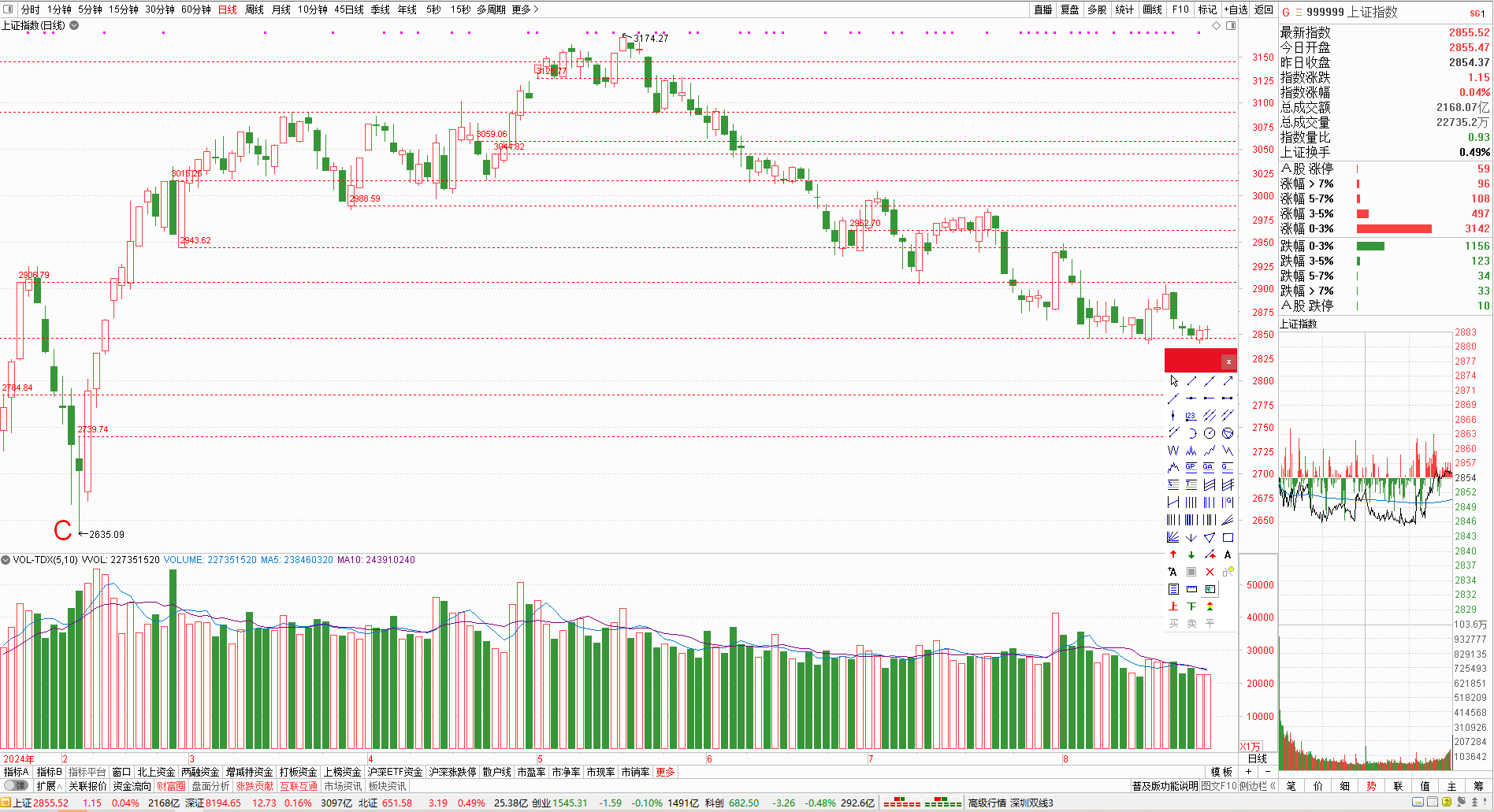
Task: Click the 画线 button in top toolbar
Action: pos(1152,9)
